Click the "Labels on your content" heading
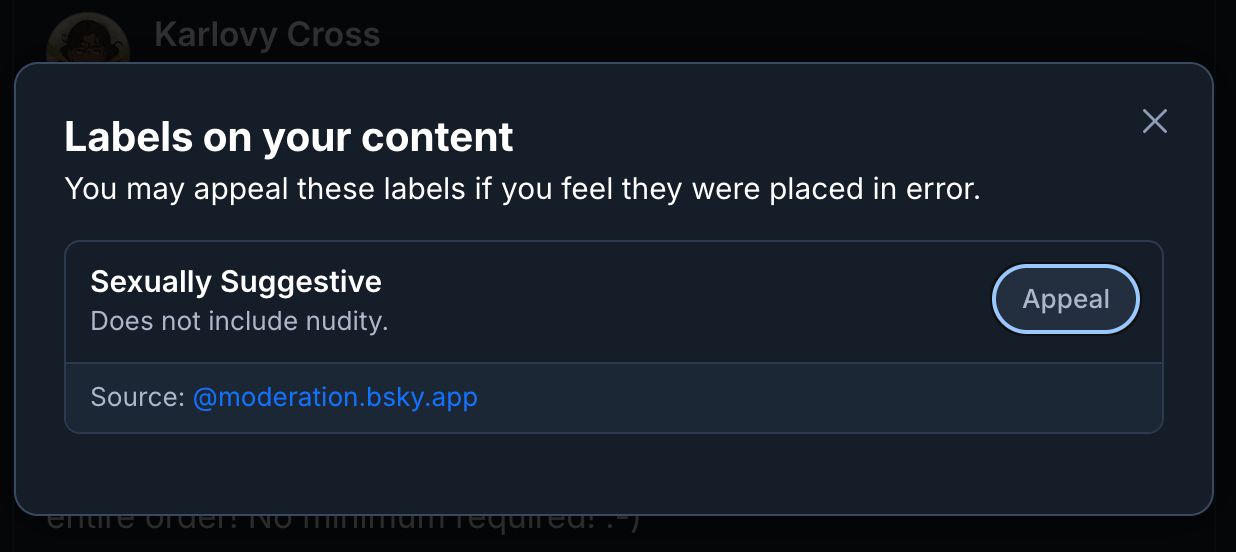The image size is (1236, 552). point(289,137)
